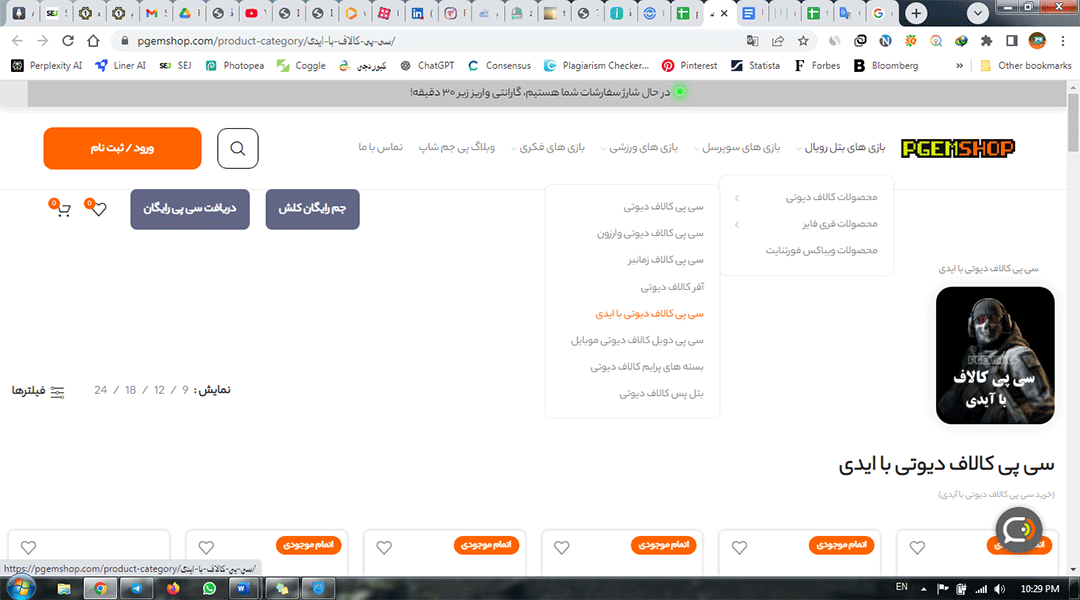Expand the محصولات کالاف دیوتی submenu arrow
The height and width of the screenshot is (600, 1080).
pyautogui.click(x=735, y=197)
